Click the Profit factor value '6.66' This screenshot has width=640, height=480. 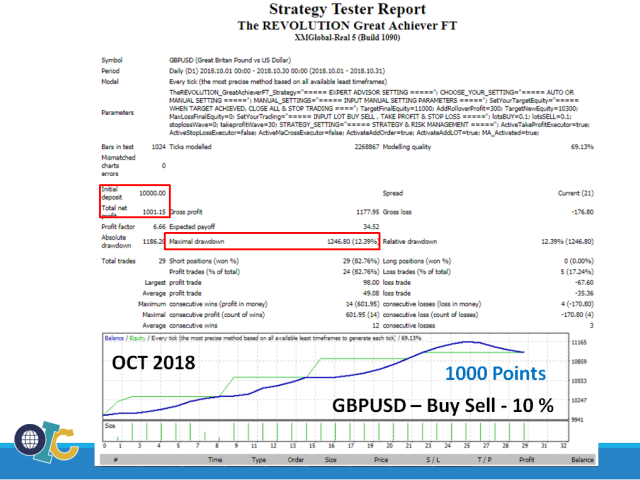coord(159,227)
